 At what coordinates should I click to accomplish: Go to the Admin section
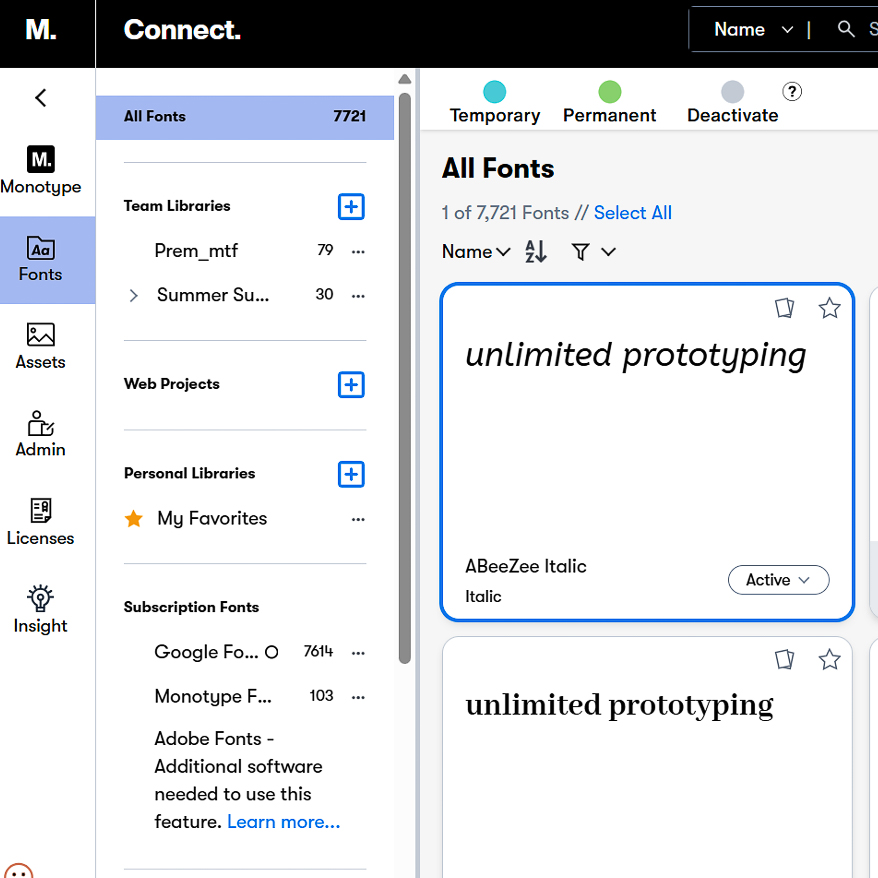click(x=40, y=434)
